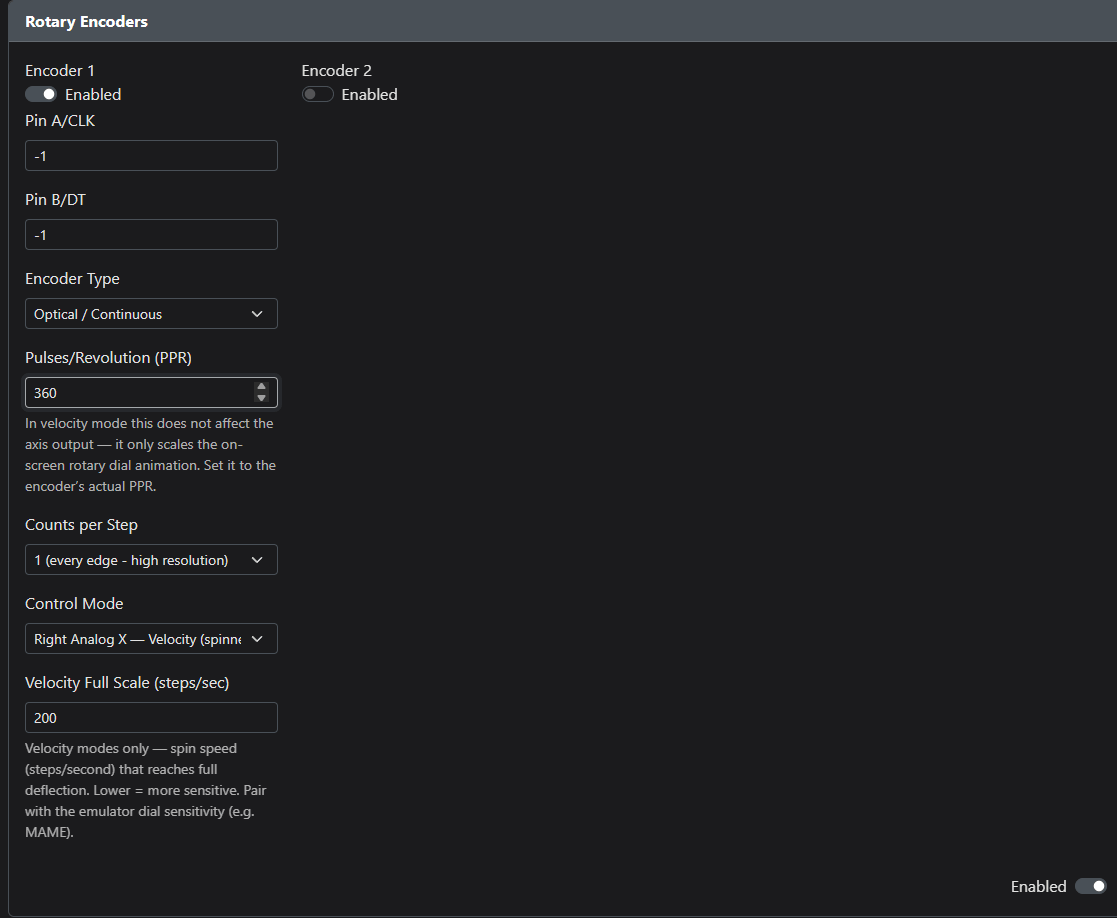Click the Enabled label next to Encoder 1 switch
1117x918 pixels.
coord(93,94)
